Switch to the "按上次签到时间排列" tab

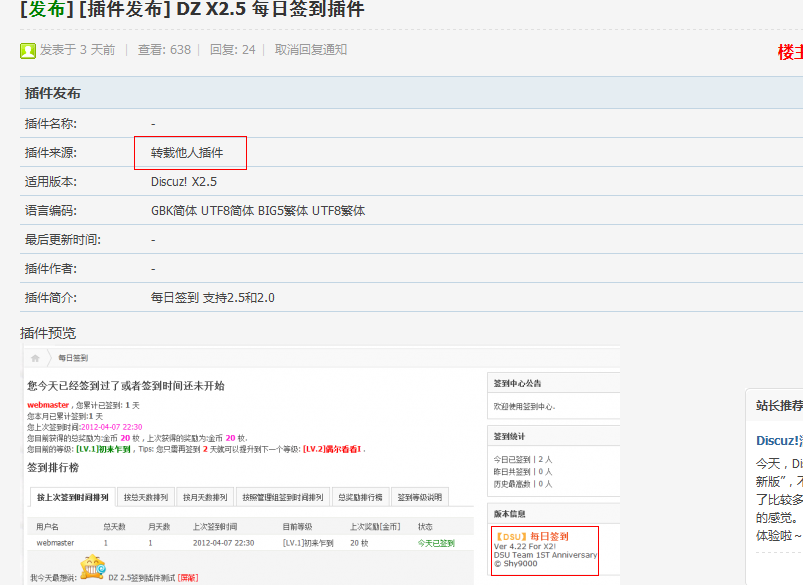(x=73, y=497)
